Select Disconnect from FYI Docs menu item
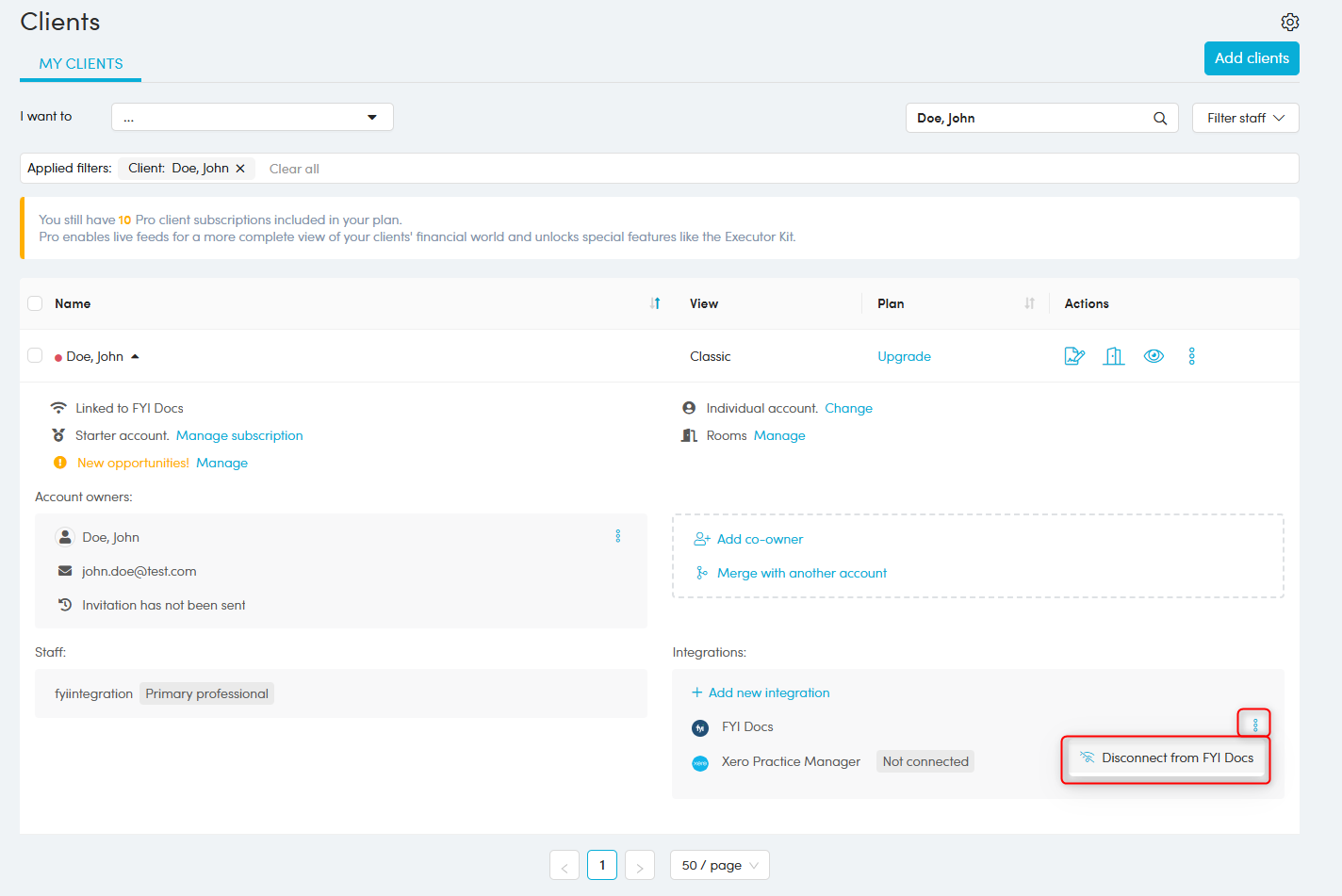 [x=1167, y=758]
